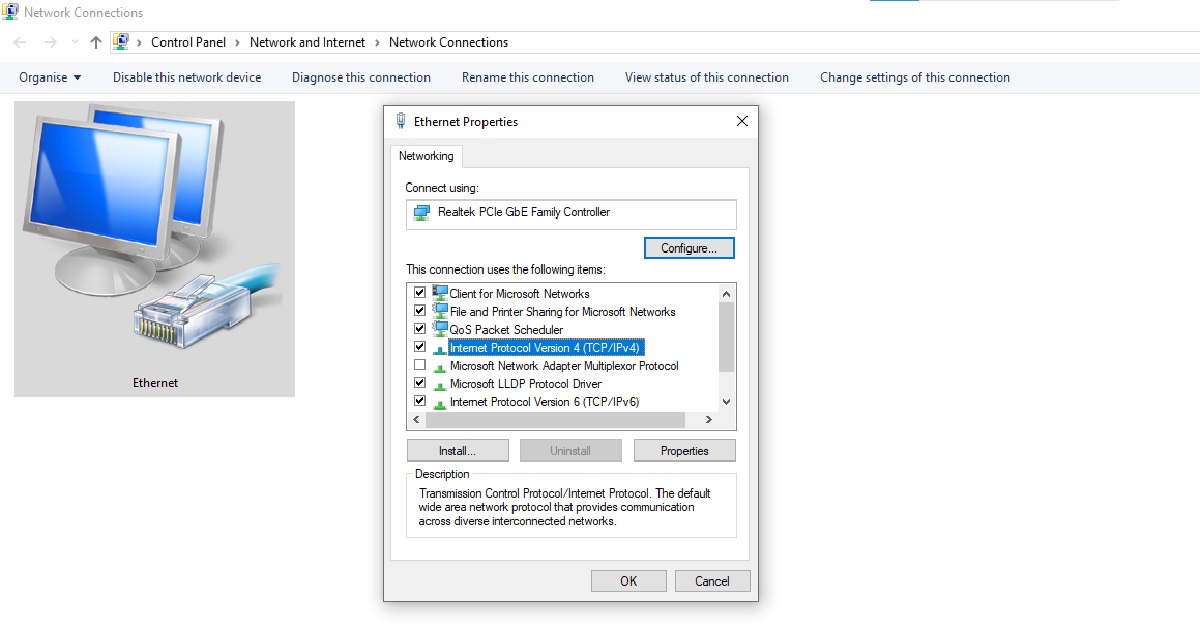Expand the chevron after Control Panel
The image size is (1200, 629).
click(237, 42)
